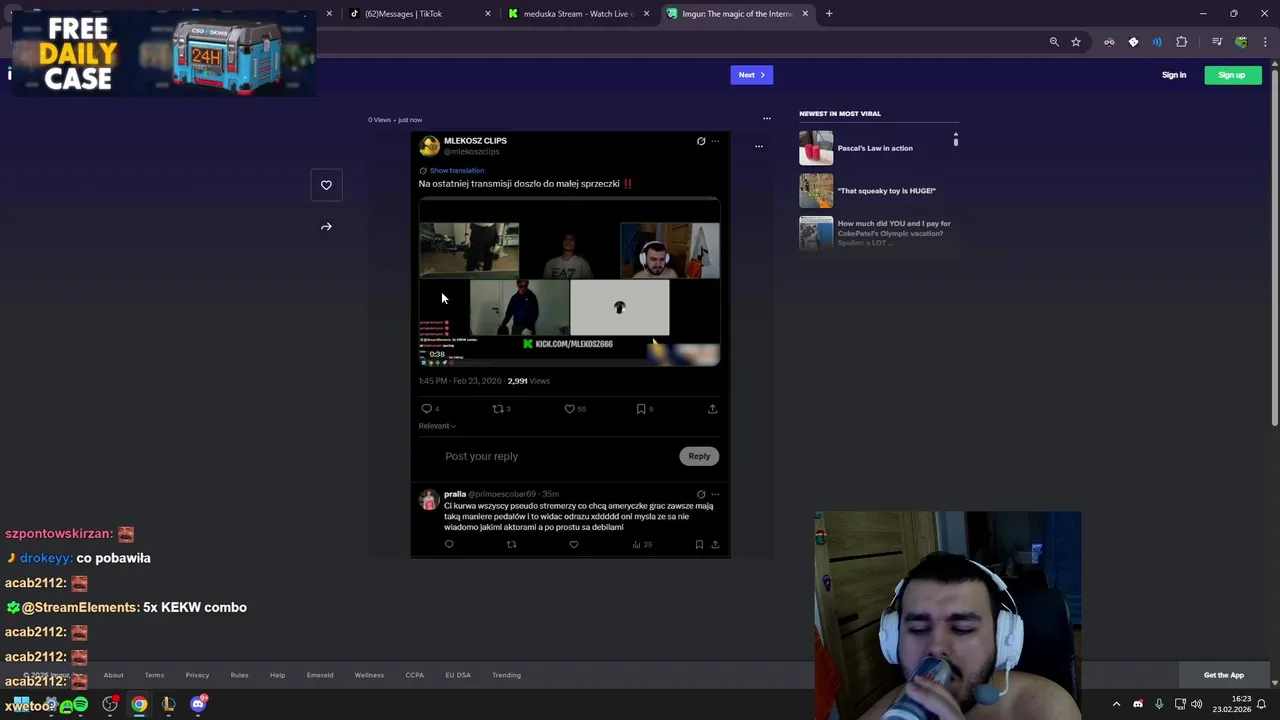Select the Imgur browser tab
Screen dimensions: 1280x720
[737, 14]
